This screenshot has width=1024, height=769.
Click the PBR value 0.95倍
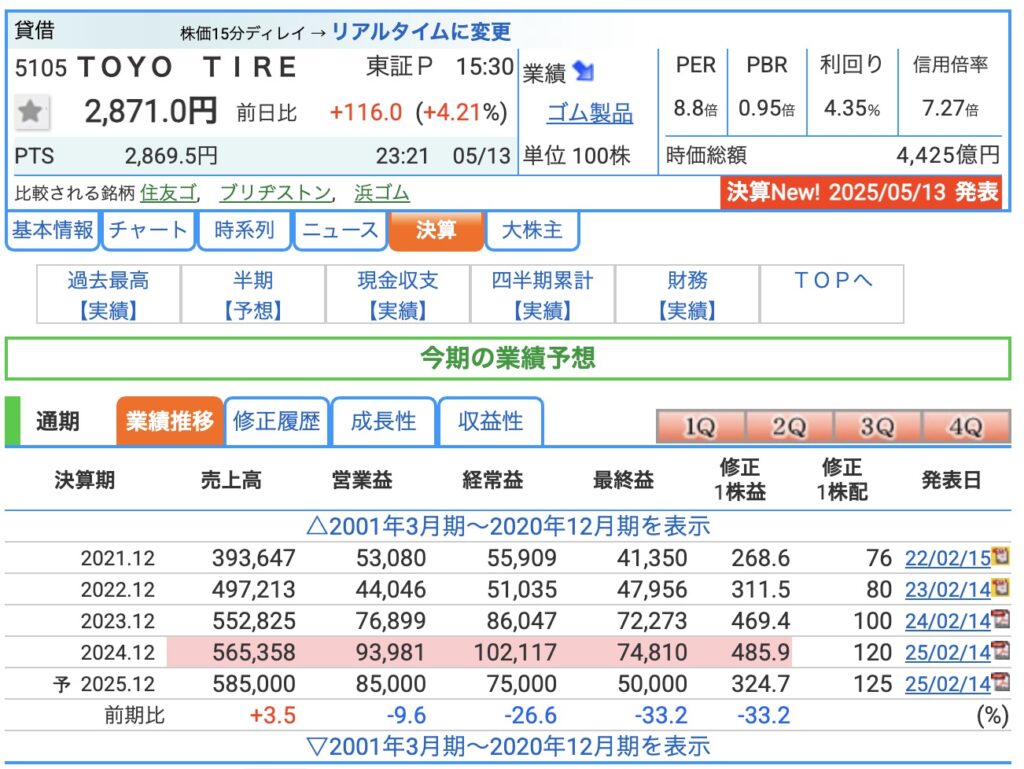tap(767, 108)
